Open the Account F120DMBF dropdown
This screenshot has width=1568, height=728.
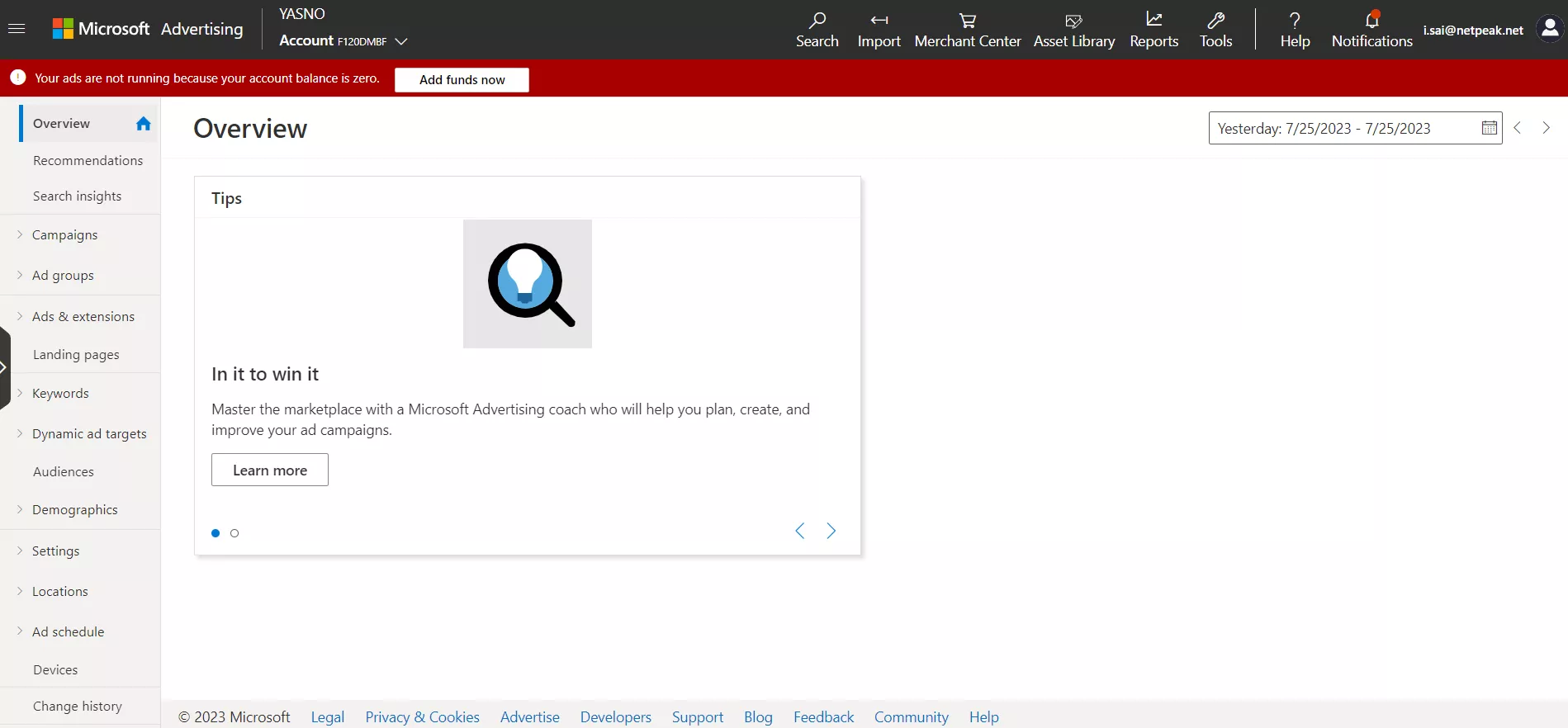point(343,40)
